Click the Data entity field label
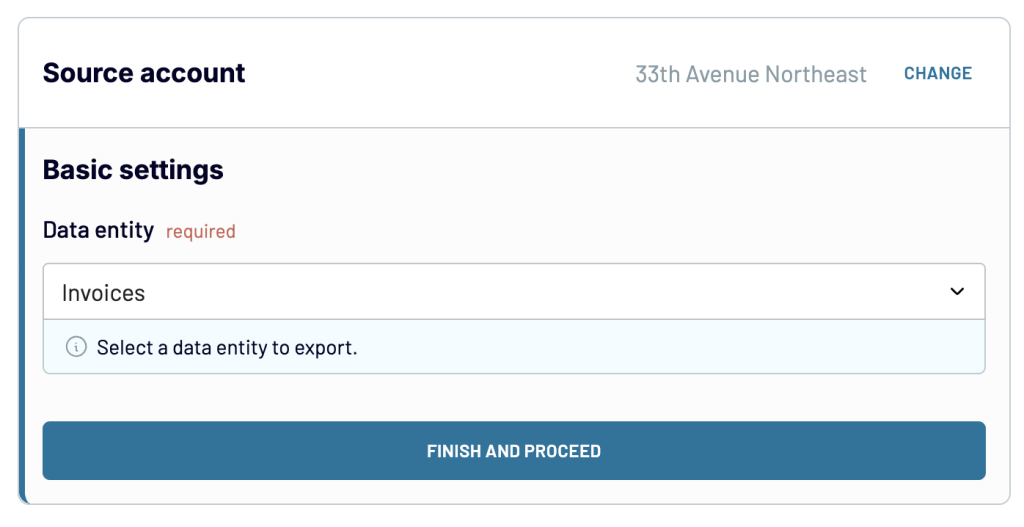1024x527 pixels. click(98, 231)
